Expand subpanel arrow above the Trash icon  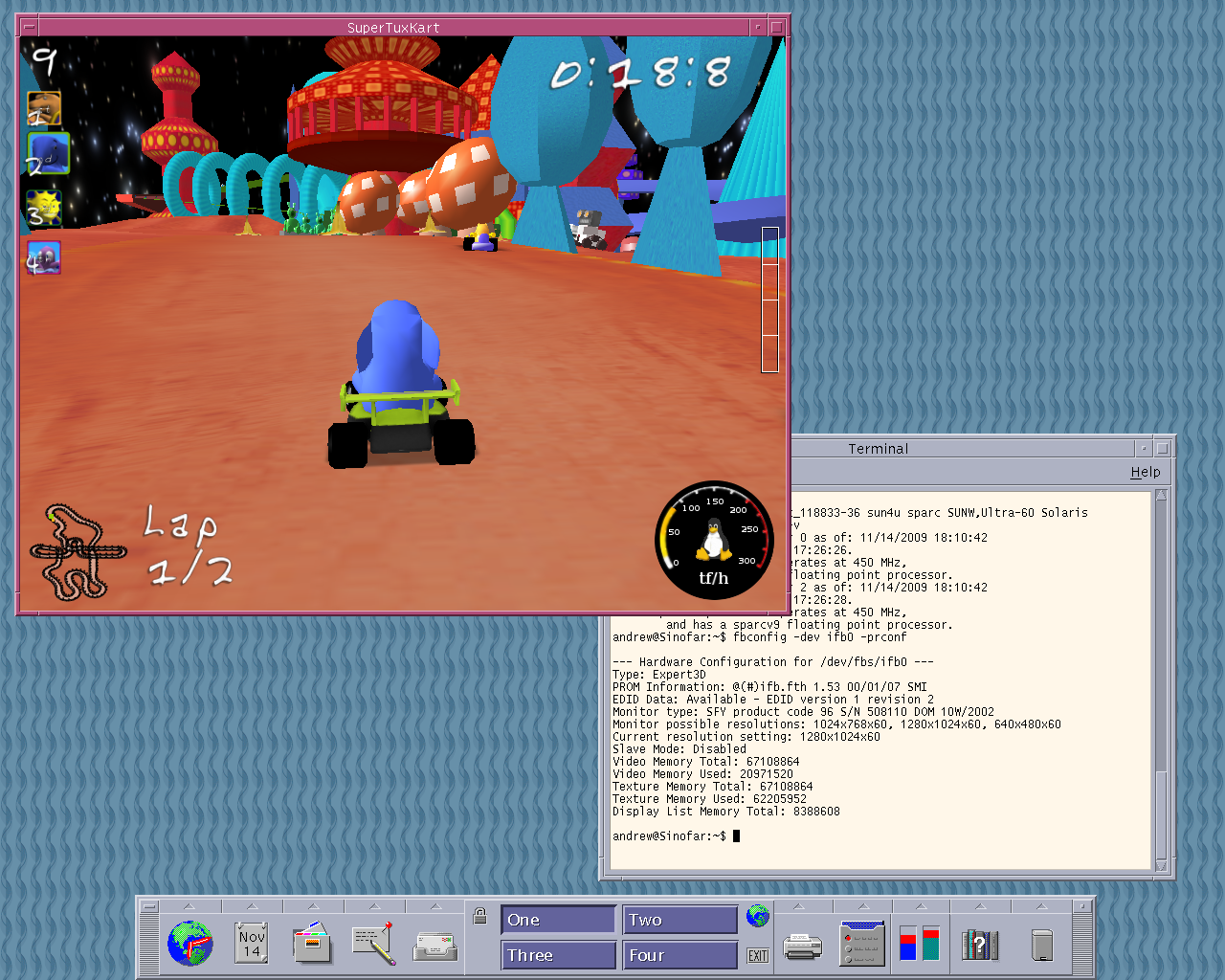point(1041,906)
